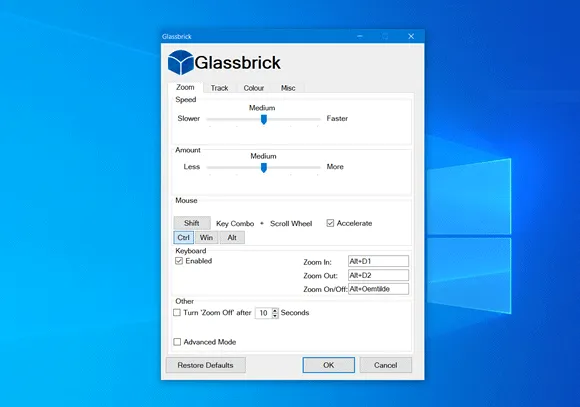Click the 'More' label by Amount slider
This screenshot has width=580, height=407.
[x=335, y=166]
